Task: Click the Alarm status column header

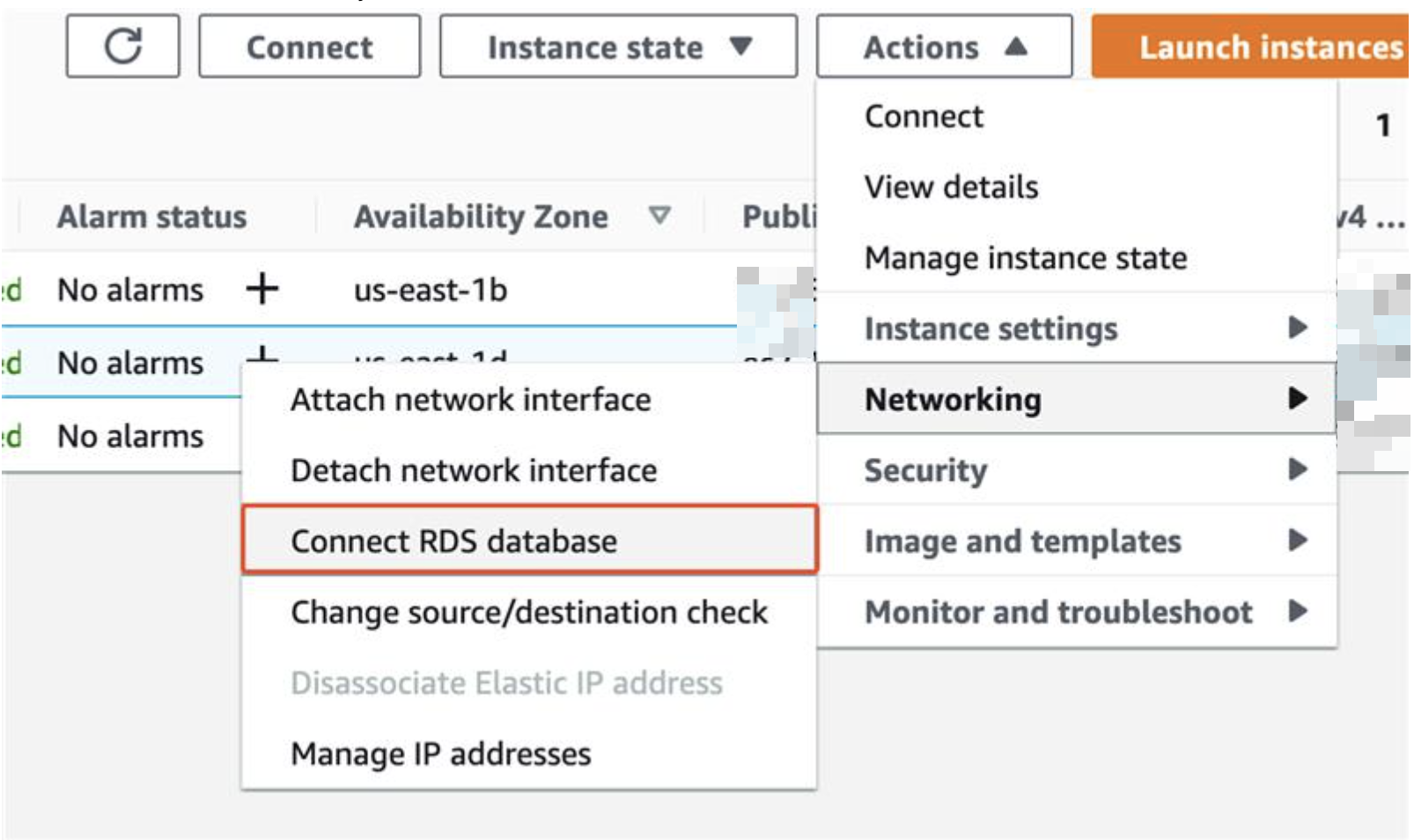Action: coord(151,217)
